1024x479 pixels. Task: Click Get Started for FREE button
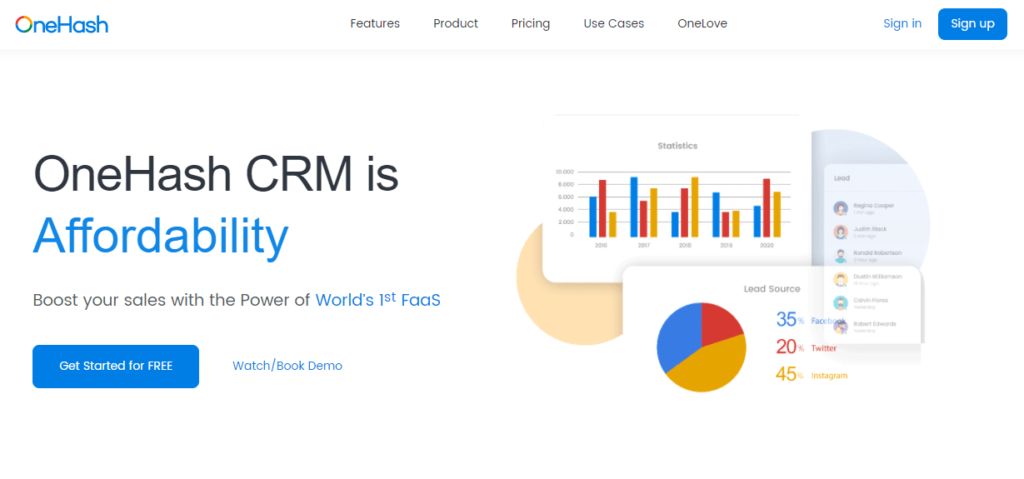[116, 366]
